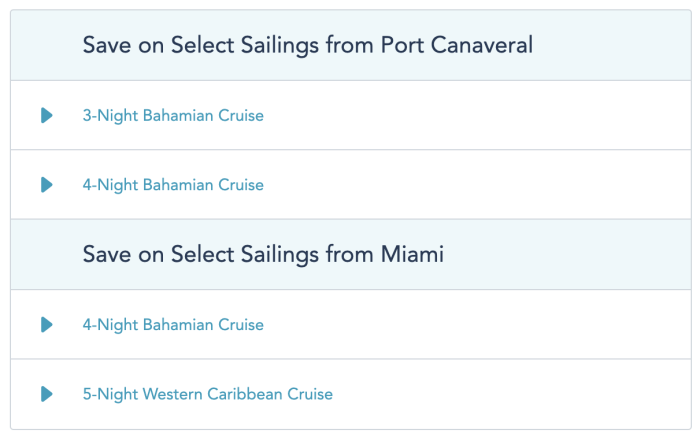
Task: Open the 5-Night Western Caribbean Cruise link
Action: tap(207, 394)
